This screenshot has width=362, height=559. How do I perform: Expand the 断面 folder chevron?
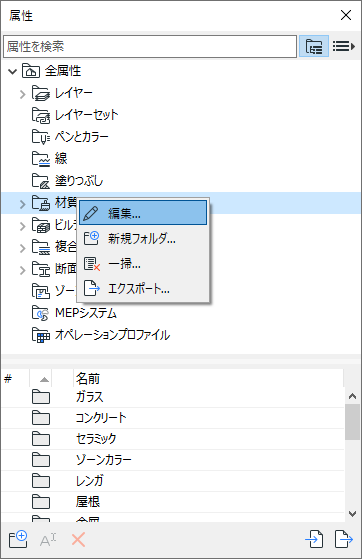click(x=22, y=270)
